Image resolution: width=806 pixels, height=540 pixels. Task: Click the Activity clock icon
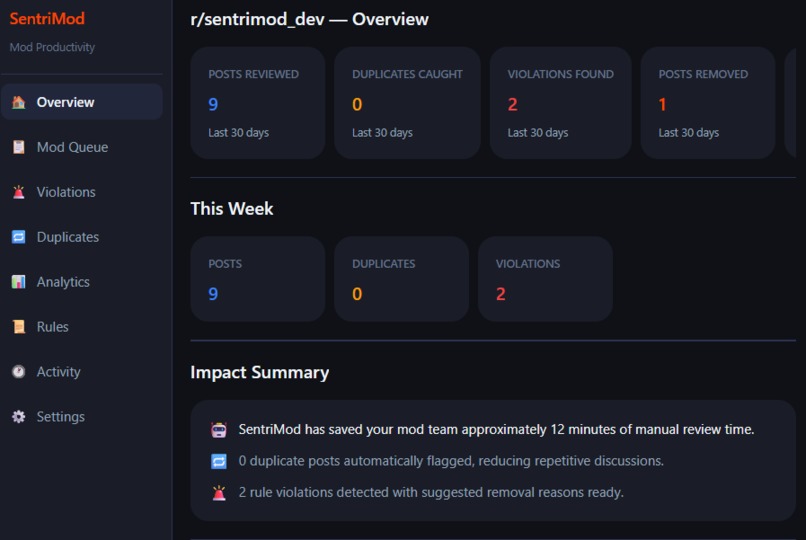tap(19, 371)
